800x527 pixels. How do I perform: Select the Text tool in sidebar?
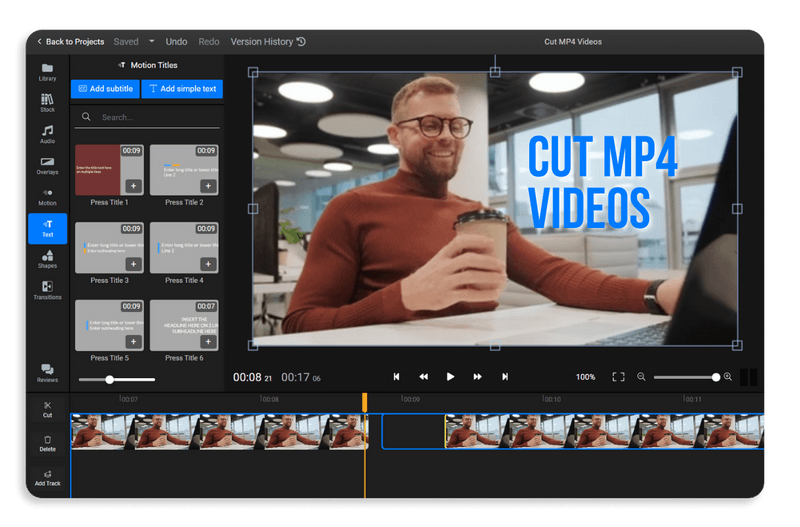point(47,228)
